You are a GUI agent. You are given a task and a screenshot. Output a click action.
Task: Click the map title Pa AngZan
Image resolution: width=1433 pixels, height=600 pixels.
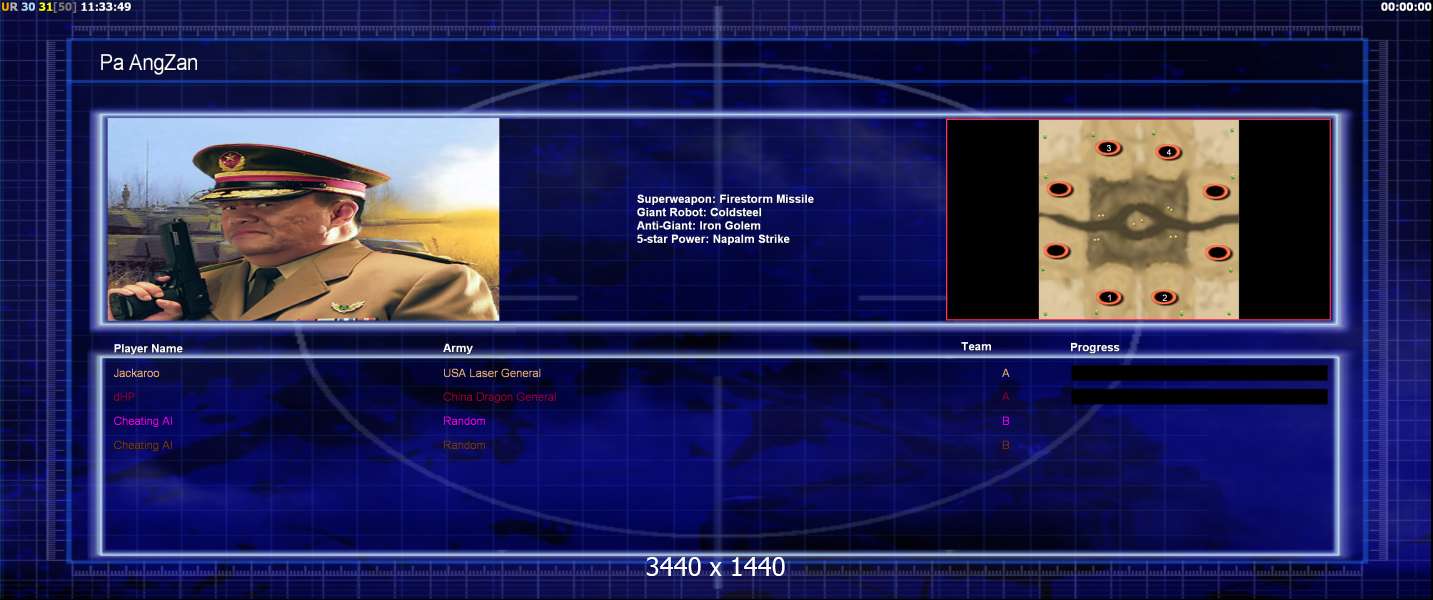[149, 63]
